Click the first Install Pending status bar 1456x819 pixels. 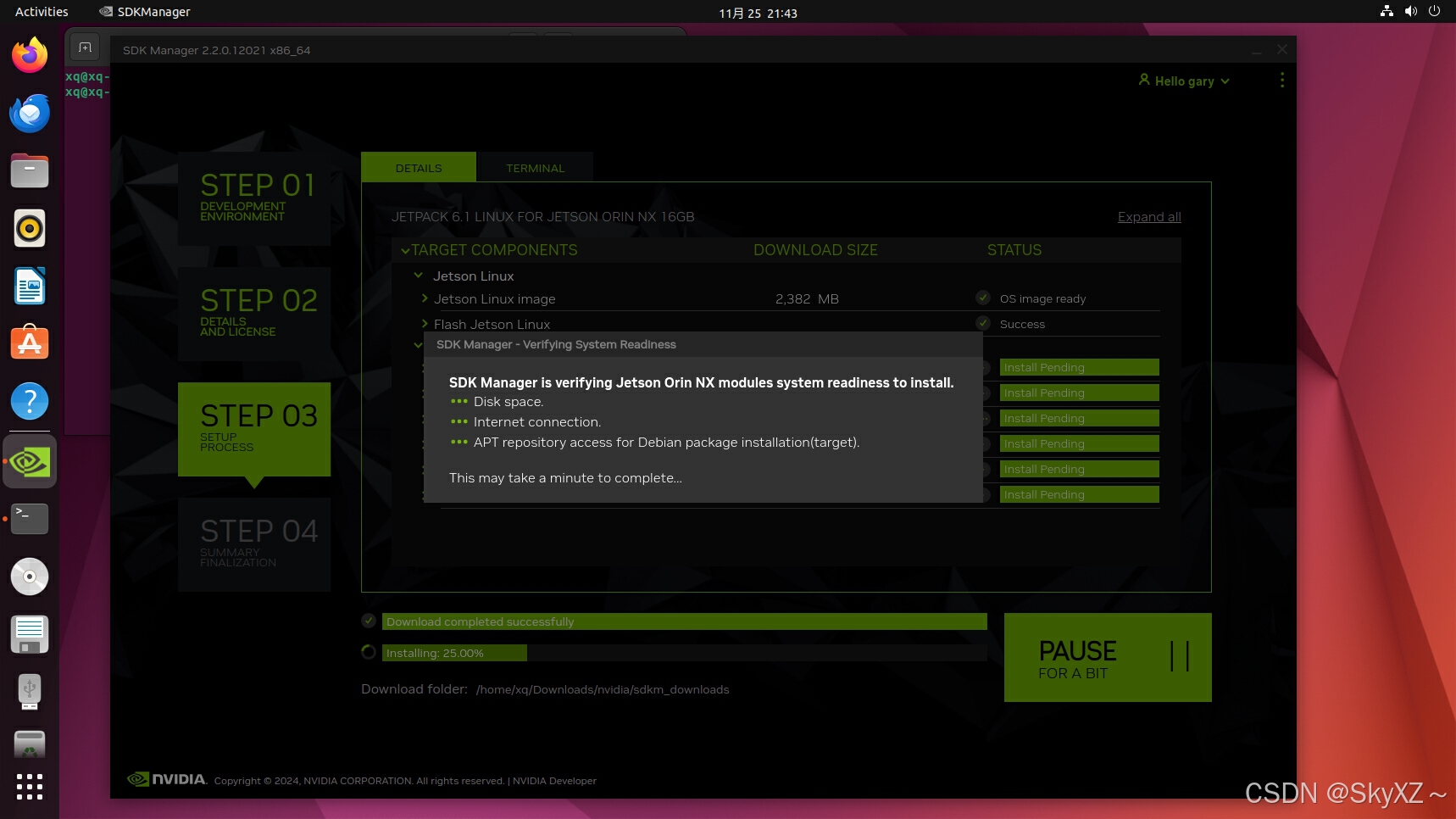coord(1080,367)
